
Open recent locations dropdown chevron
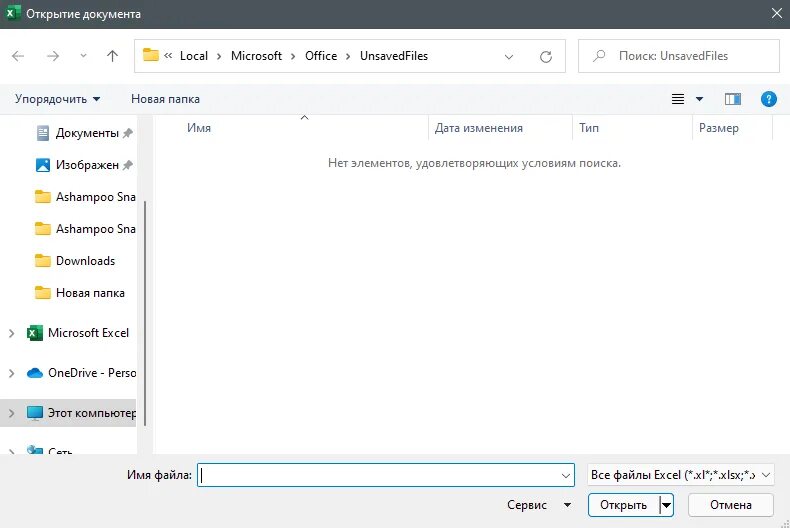point(84,56)
